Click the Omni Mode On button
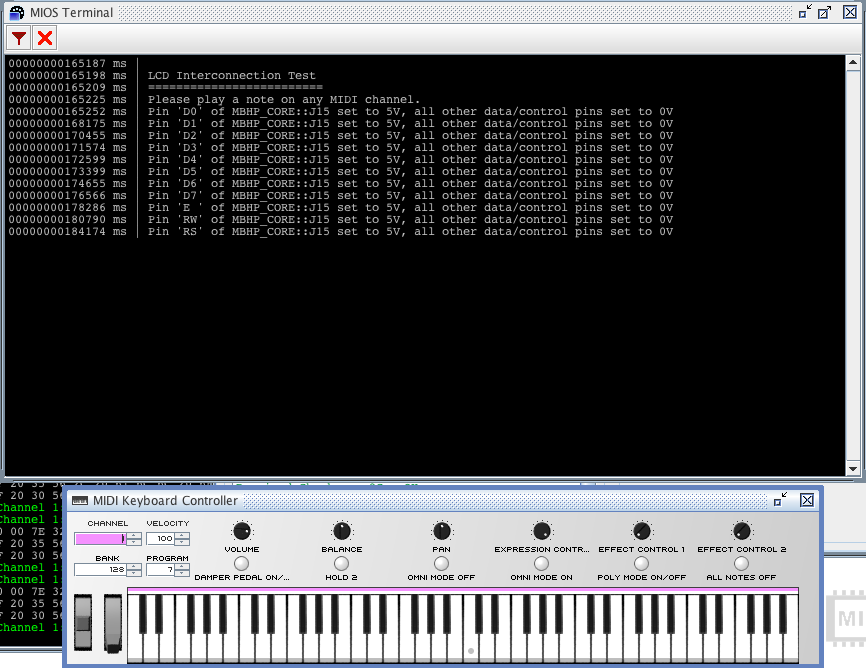The image size is (866, 668). tap(541, 564)
